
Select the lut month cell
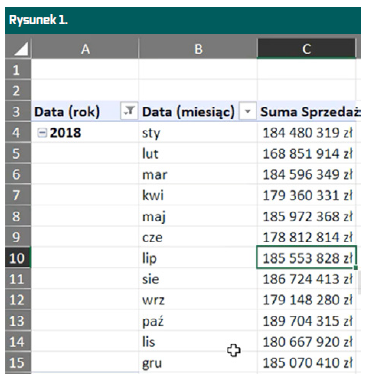[x=198, y=153]
